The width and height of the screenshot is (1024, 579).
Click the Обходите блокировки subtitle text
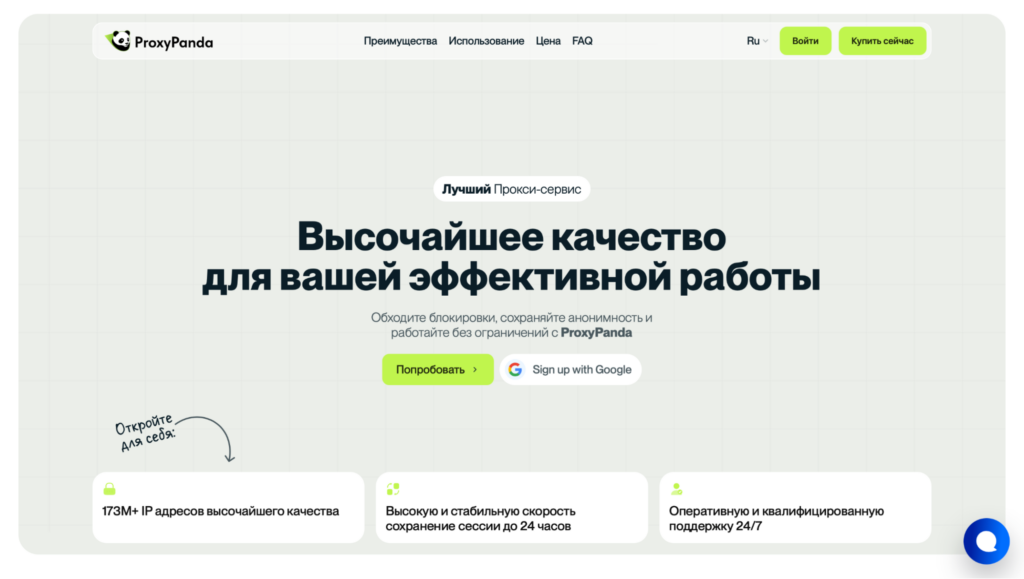[x=511, y=325]
